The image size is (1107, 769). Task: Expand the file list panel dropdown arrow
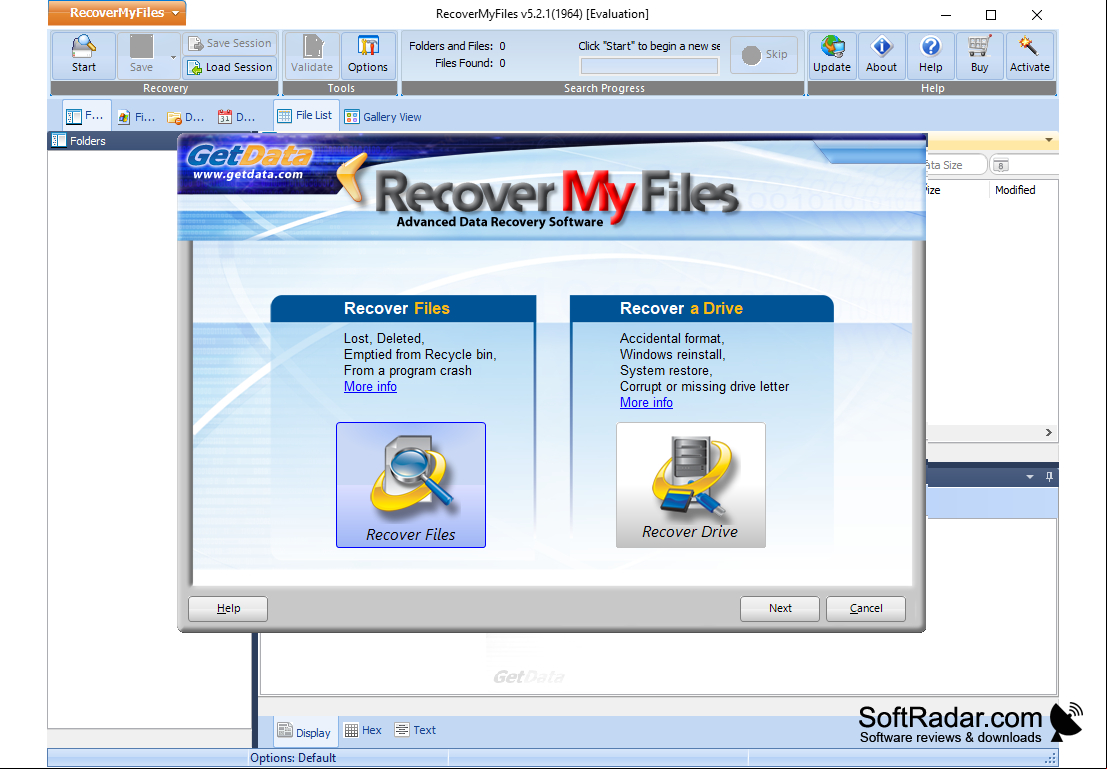coord(1048,140)
